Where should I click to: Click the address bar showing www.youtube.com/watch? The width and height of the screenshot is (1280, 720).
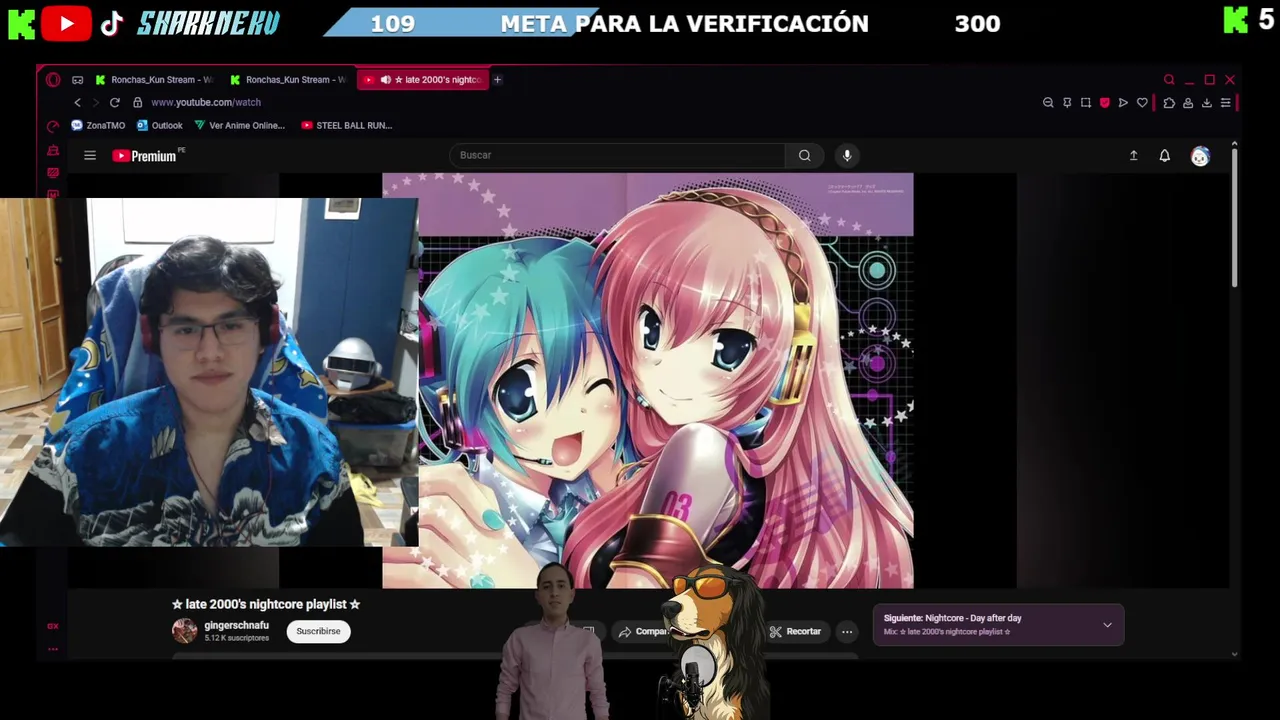click(206, 102)
